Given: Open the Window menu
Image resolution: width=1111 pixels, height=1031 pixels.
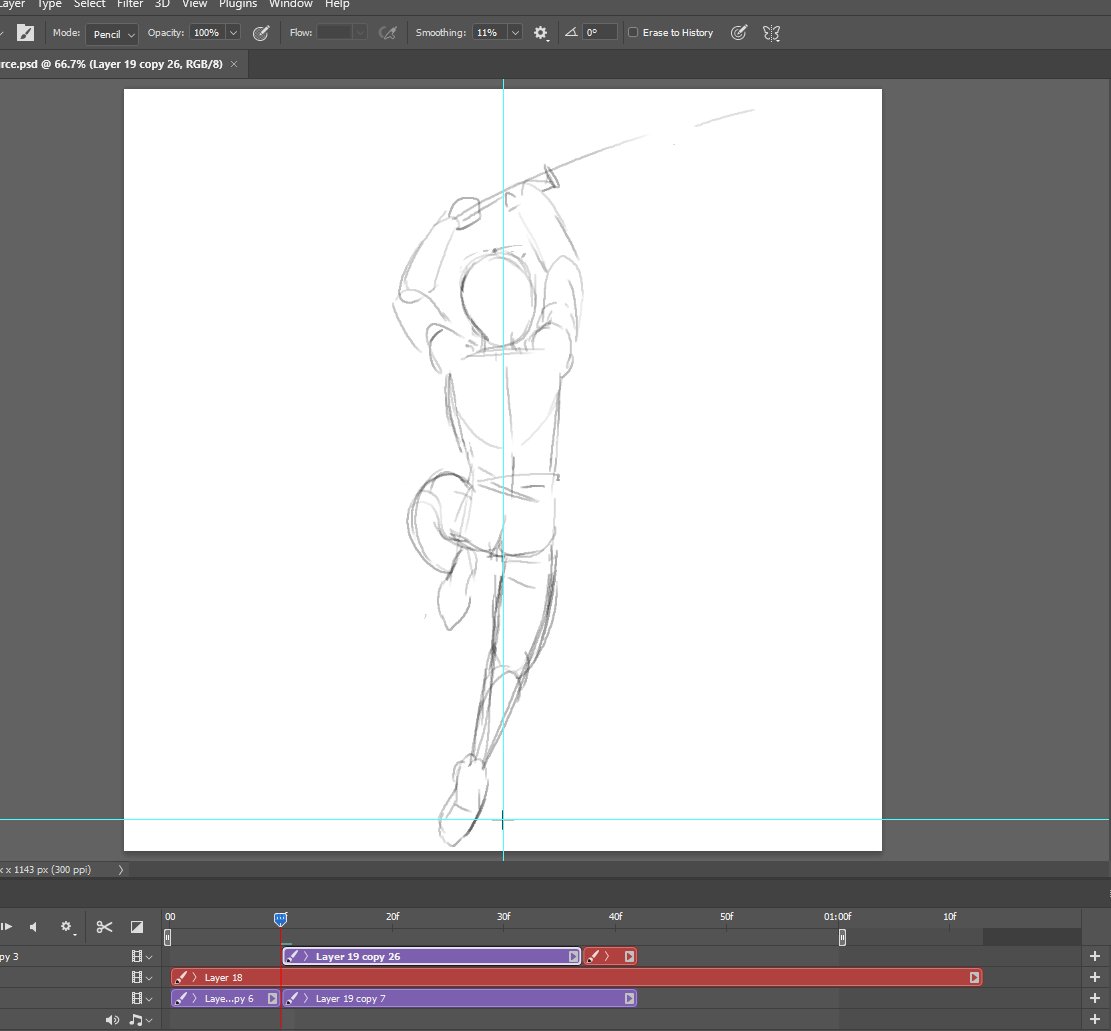Looking at the screenshot, I should point(291,4).
